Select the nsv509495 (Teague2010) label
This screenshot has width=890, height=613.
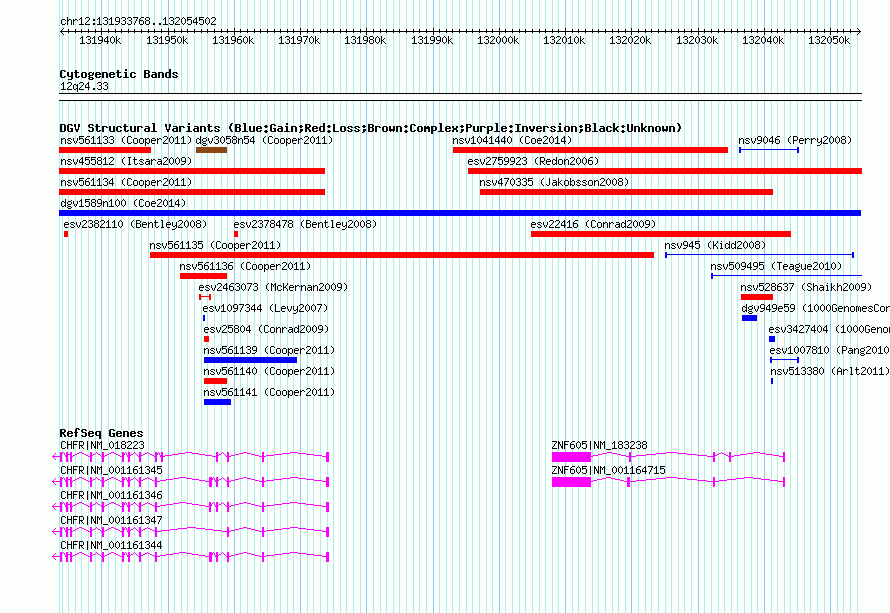pyautogui.click(x=776, y=266)
